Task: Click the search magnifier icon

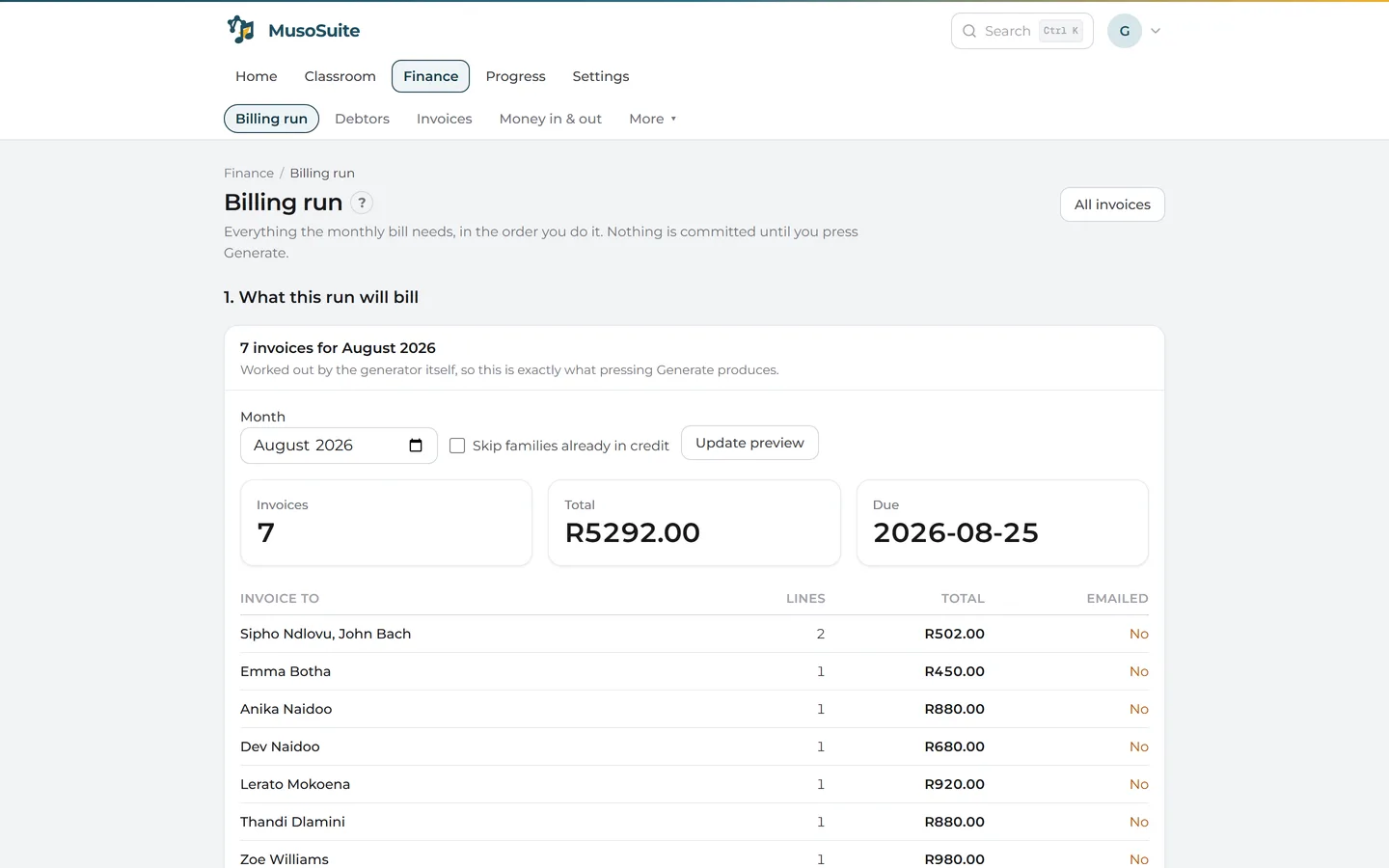Action: click(969, 31)
